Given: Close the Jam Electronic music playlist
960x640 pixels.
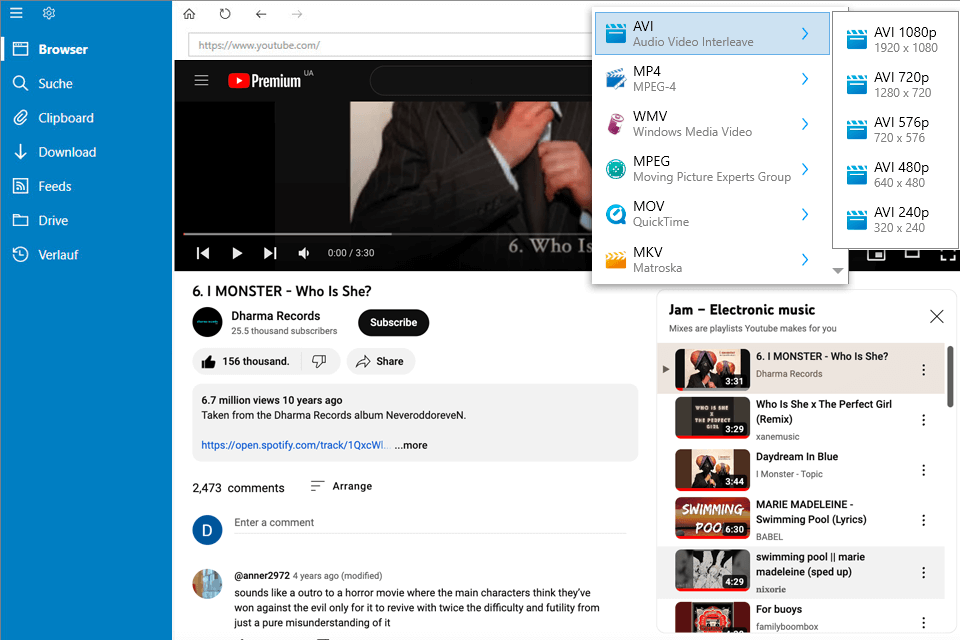Looking at the screenshot, I should tap(937, 317).
